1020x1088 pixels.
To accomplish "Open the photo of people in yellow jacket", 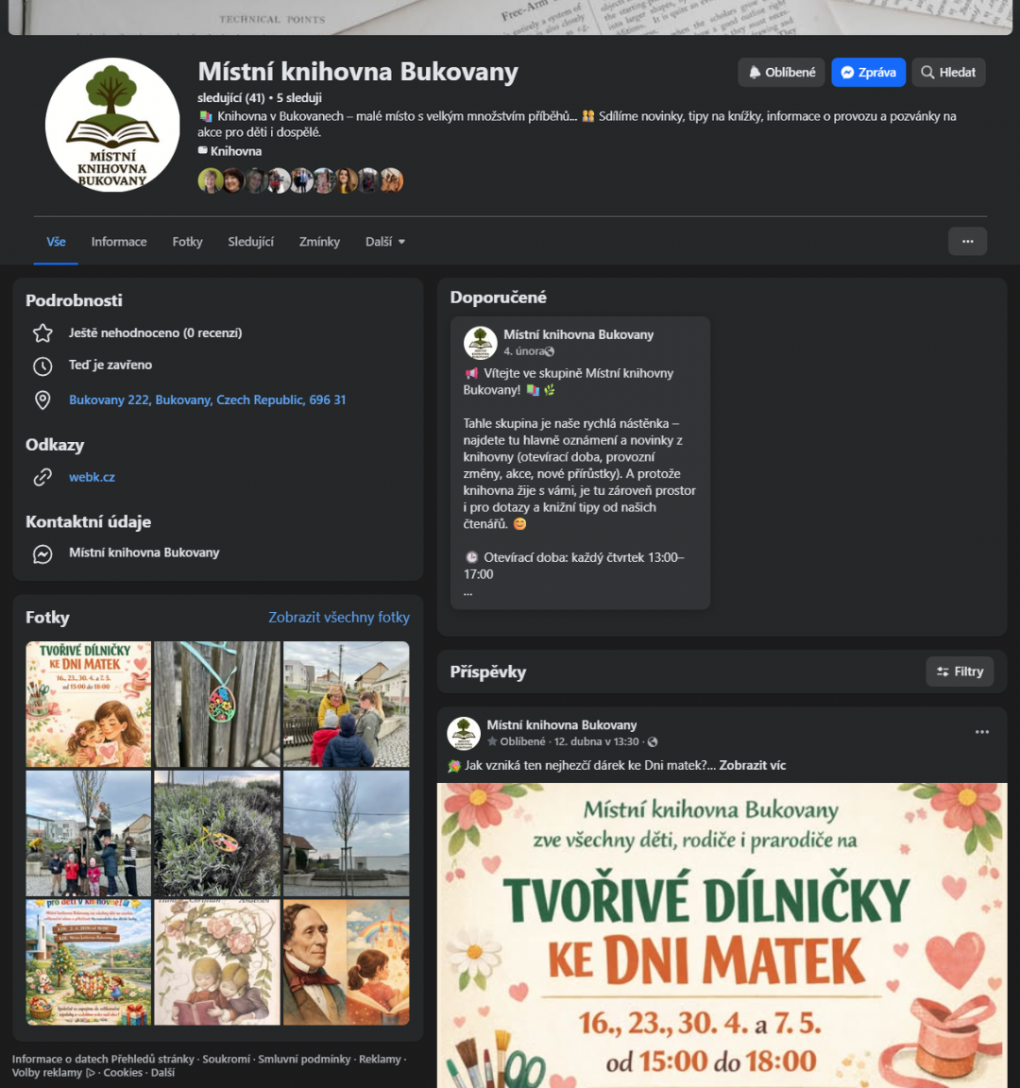I will click(346, 704).
